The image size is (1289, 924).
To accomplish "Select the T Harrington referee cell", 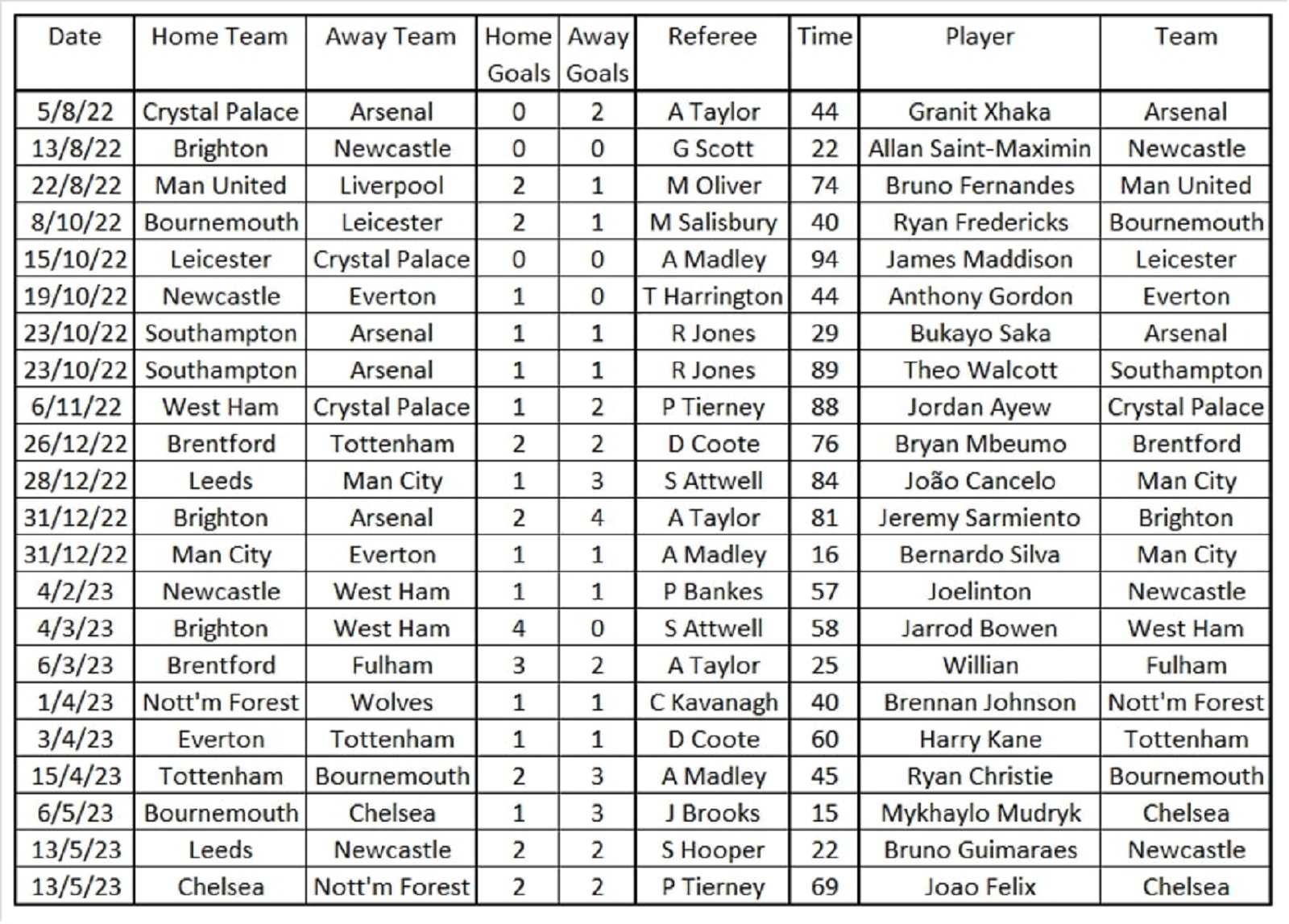I will [712, 296].
